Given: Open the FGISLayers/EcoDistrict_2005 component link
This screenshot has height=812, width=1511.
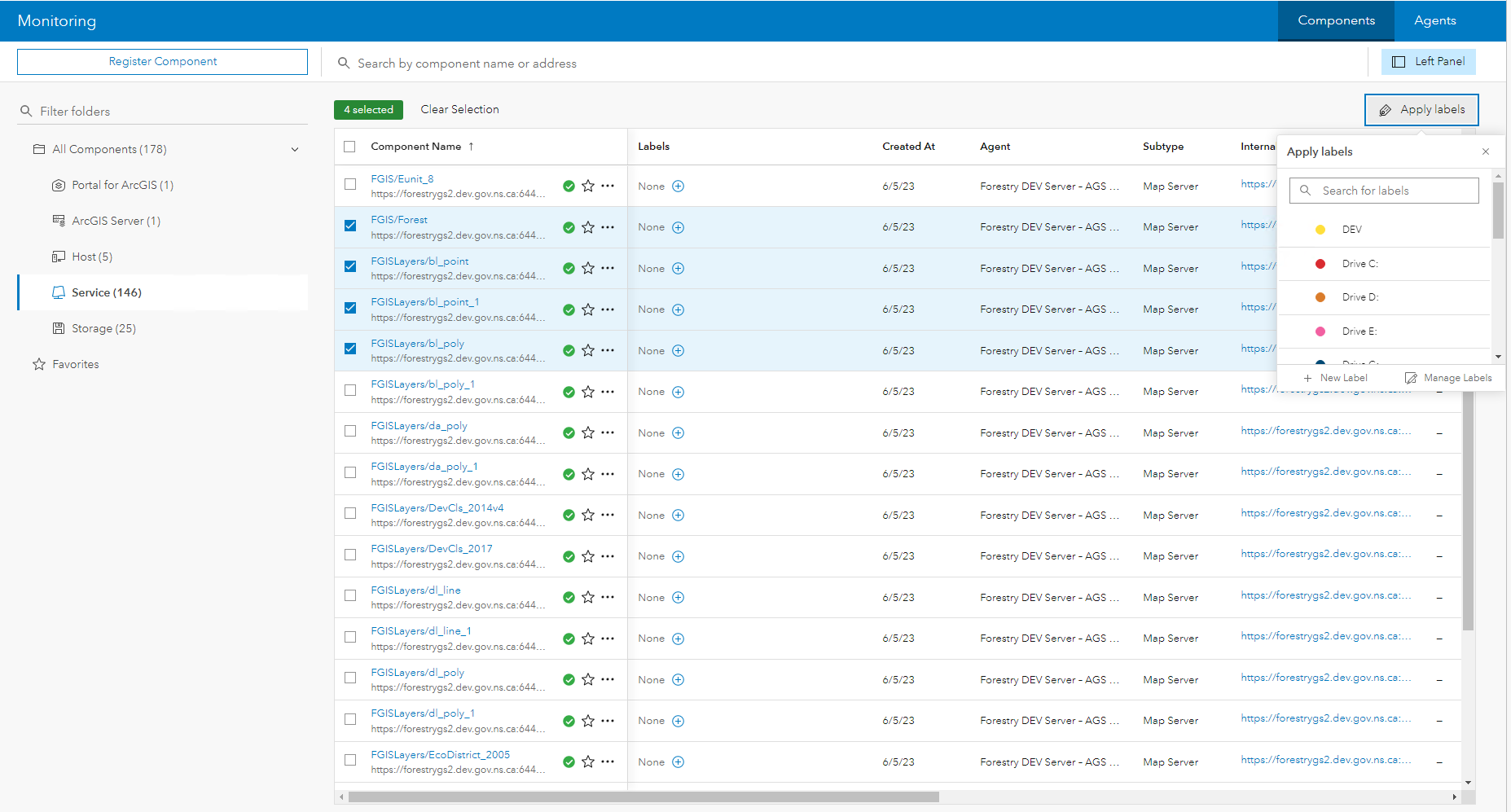Looking at the screenshot, I should click(441, 754).
